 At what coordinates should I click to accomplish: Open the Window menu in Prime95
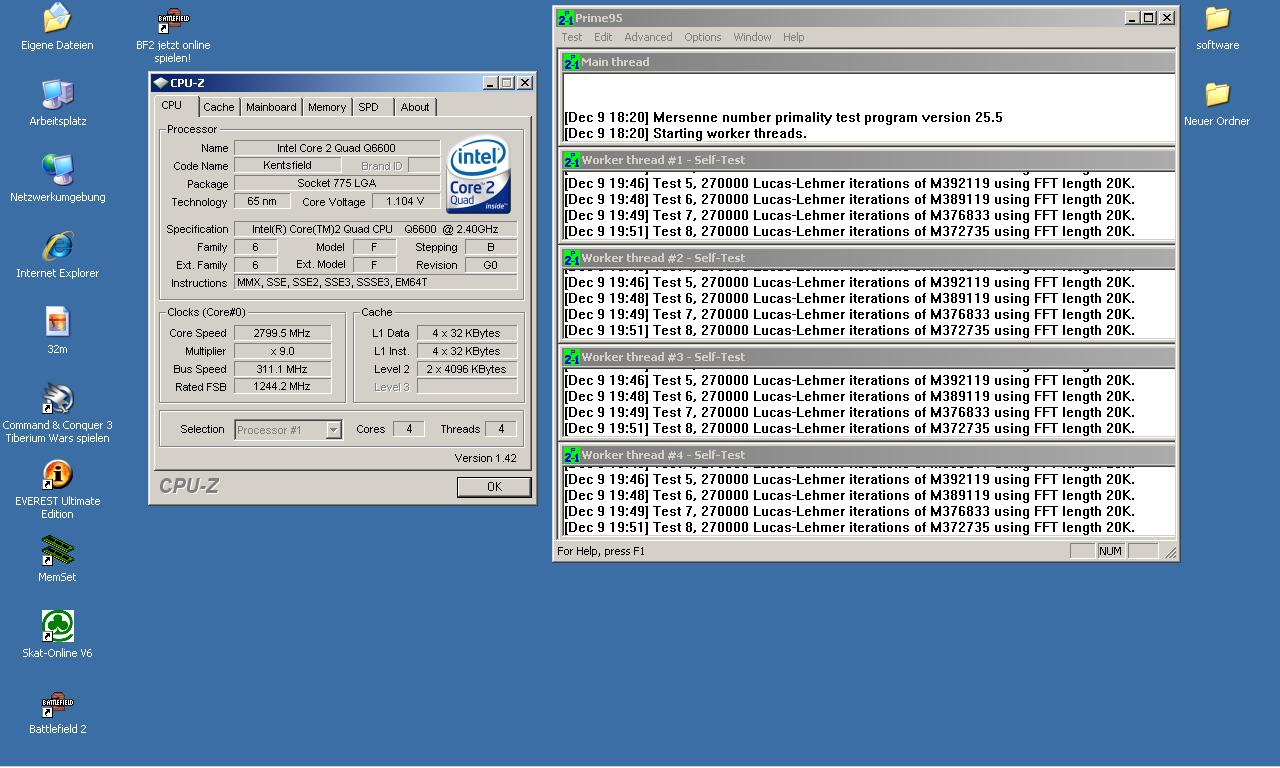click(752, 37)
